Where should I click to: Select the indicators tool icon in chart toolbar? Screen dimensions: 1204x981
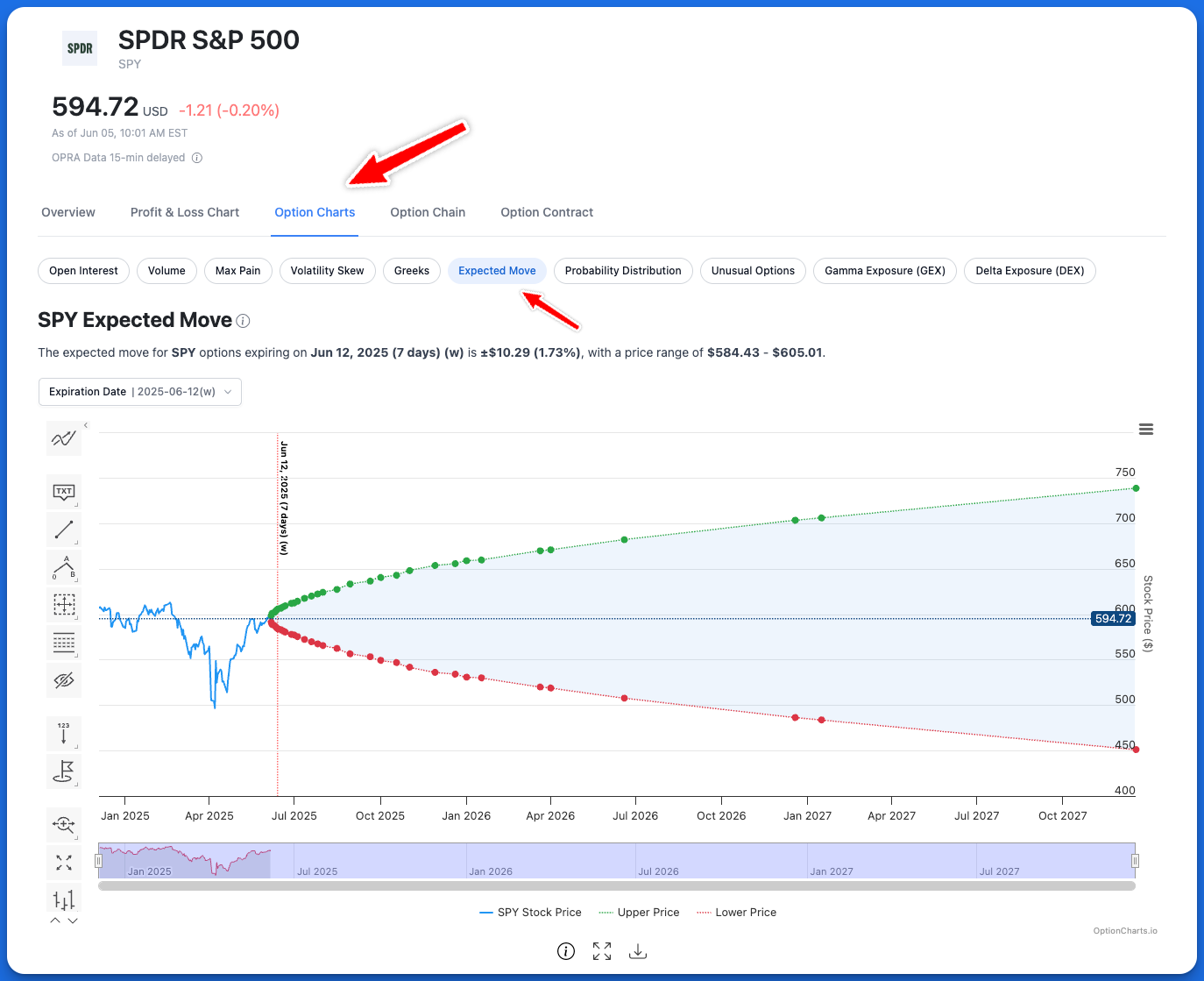pyautogui.click(x=64, y=438)
